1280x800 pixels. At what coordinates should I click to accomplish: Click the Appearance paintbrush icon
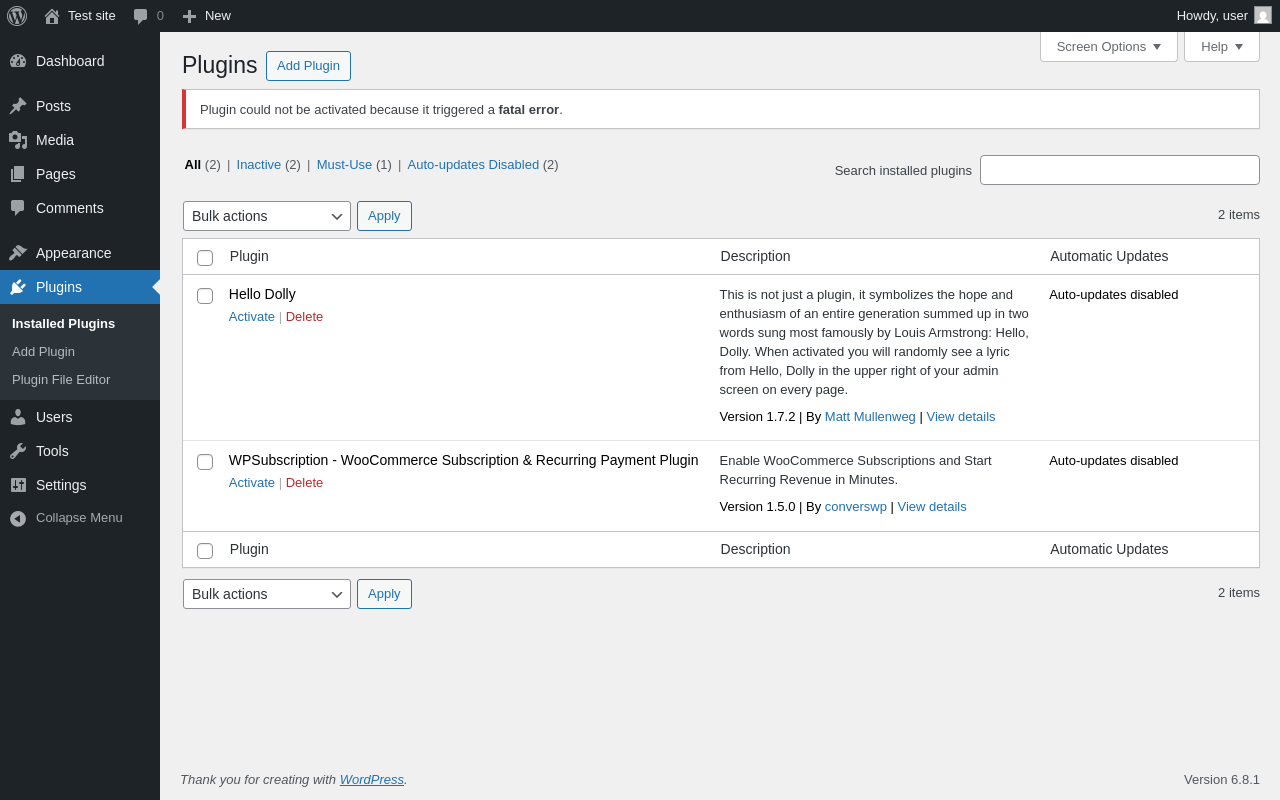pyautogui.click(x=18, y=253)
